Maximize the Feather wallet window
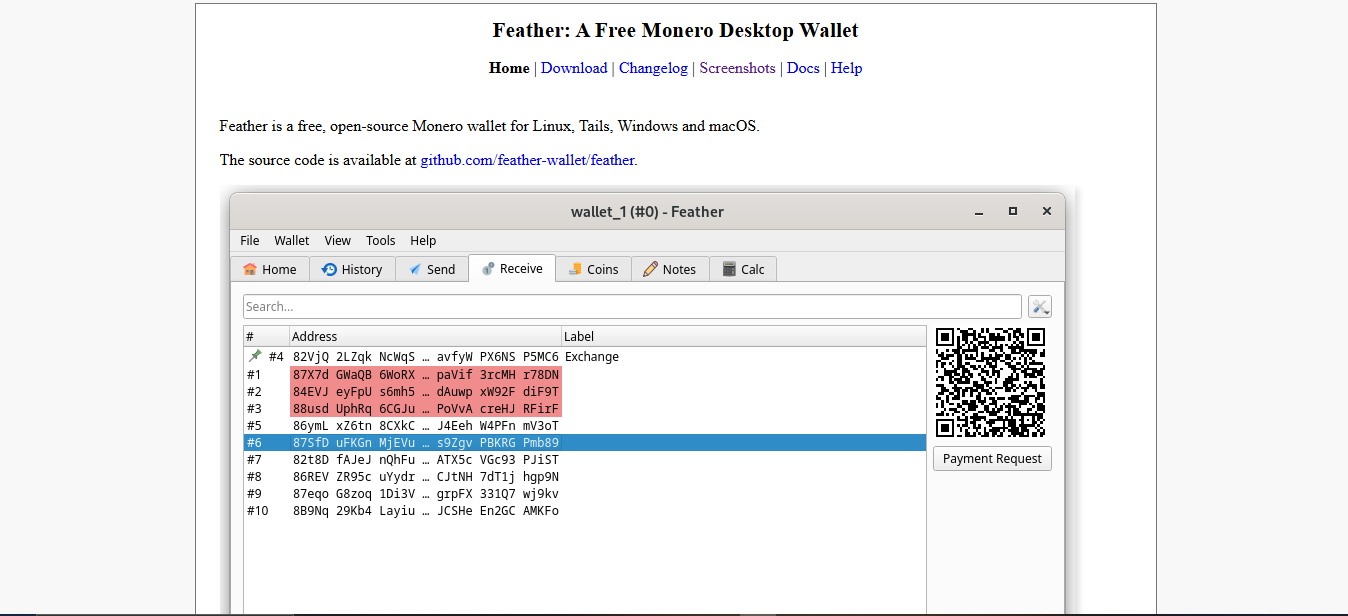Viewport: 1348px width, 616px height. click(x=1013, y=212)
